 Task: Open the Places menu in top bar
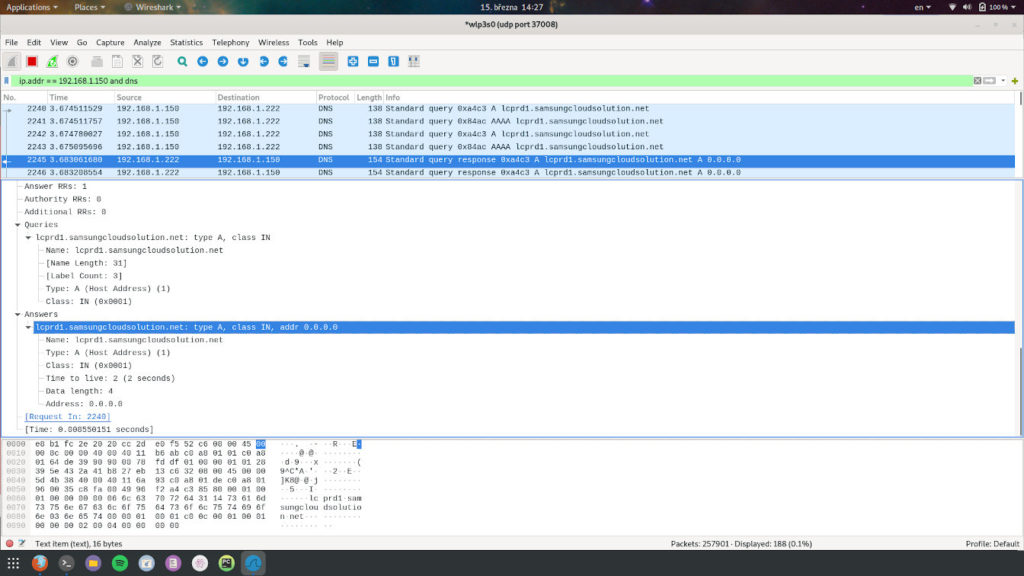click(89, 7)
